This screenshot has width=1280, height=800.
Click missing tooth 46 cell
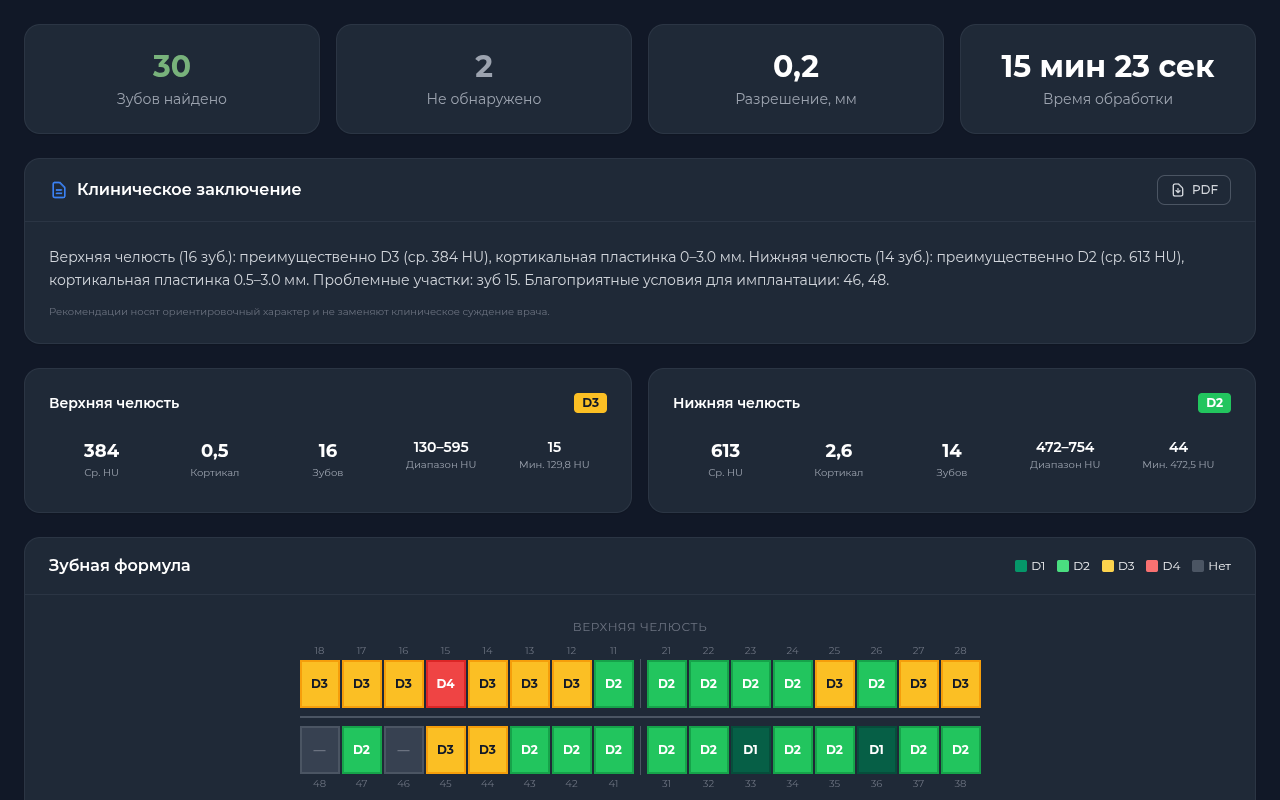click(403, 750)
